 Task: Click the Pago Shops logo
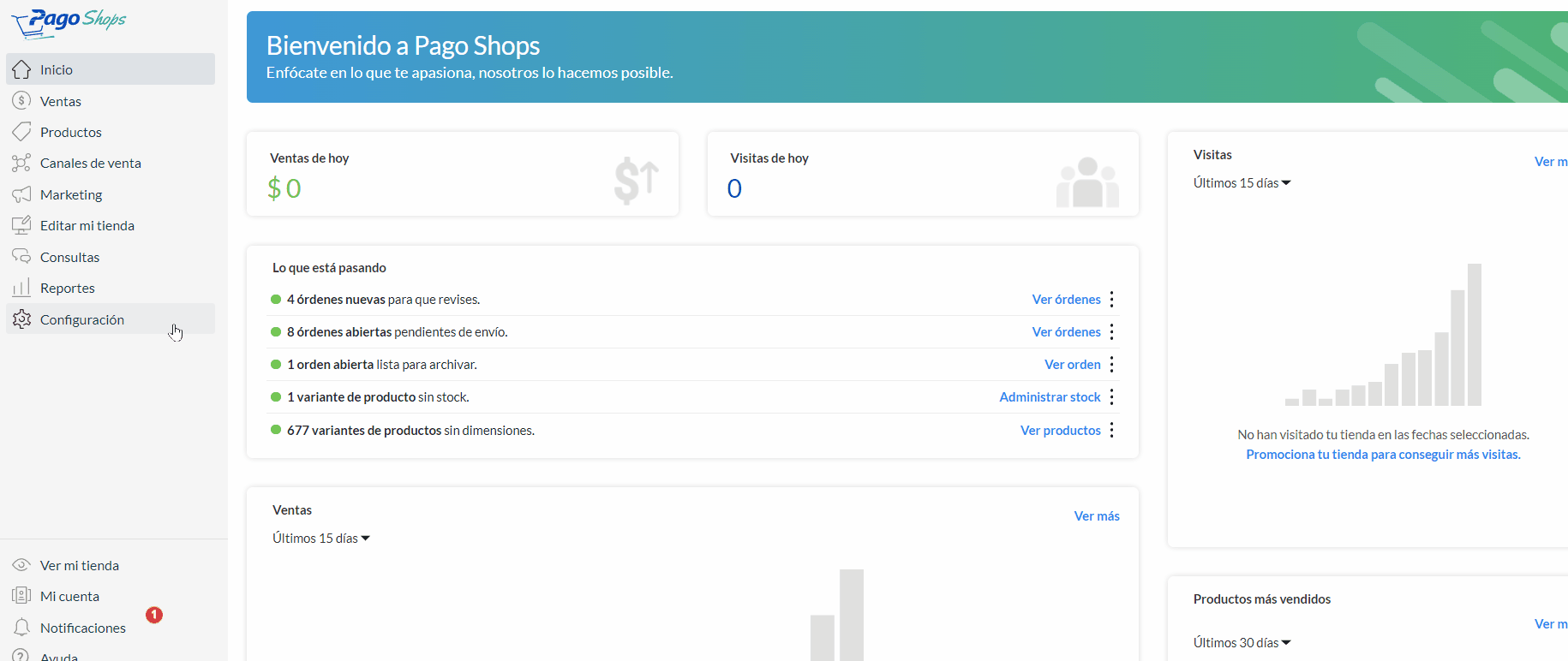[69, 22]
